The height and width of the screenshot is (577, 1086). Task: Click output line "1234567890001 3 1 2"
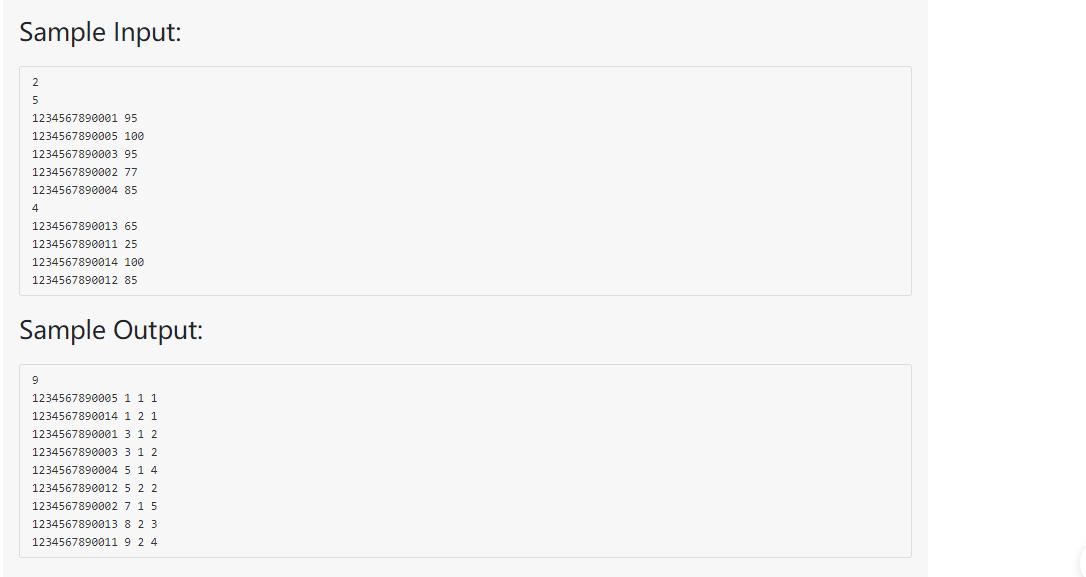(x=94, y=434)
